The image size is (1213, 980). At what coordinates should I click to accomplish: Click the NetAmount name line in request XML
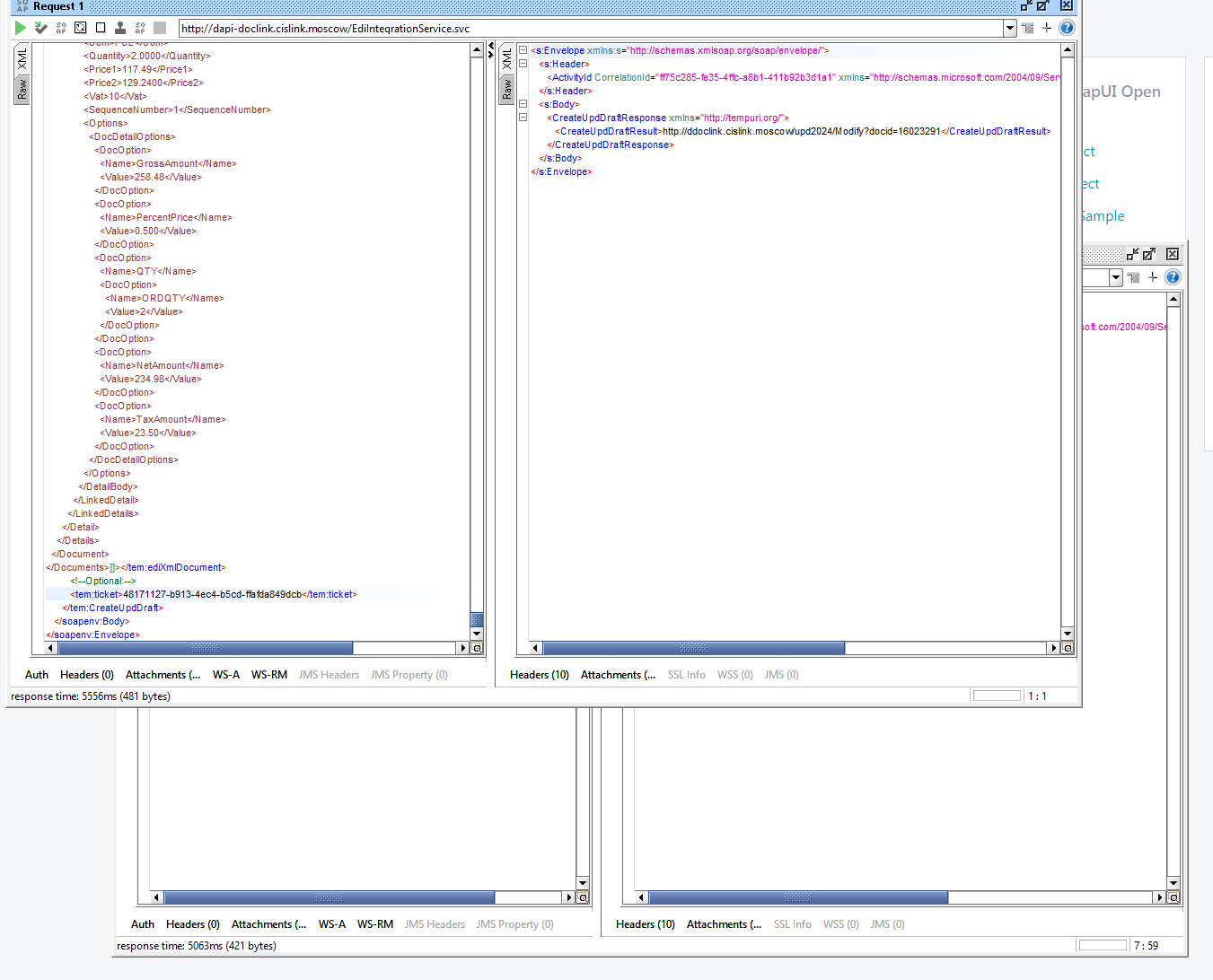163,365
